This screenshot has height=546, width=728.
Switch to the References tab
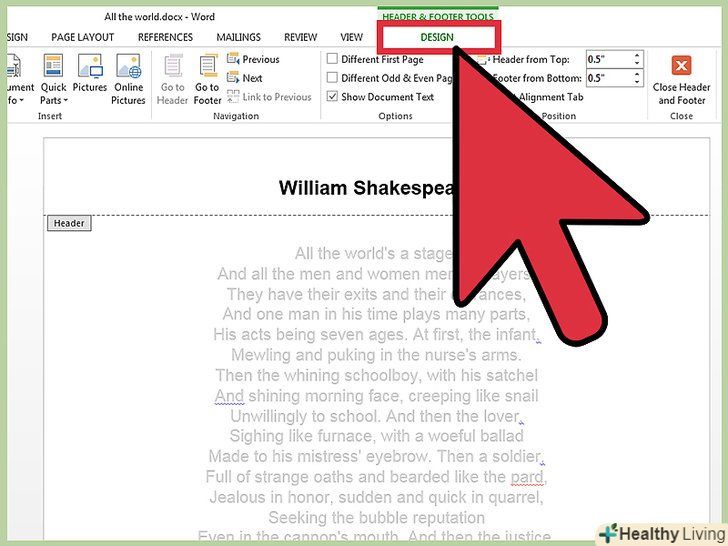pyautogui.click(x=166, y=37)
